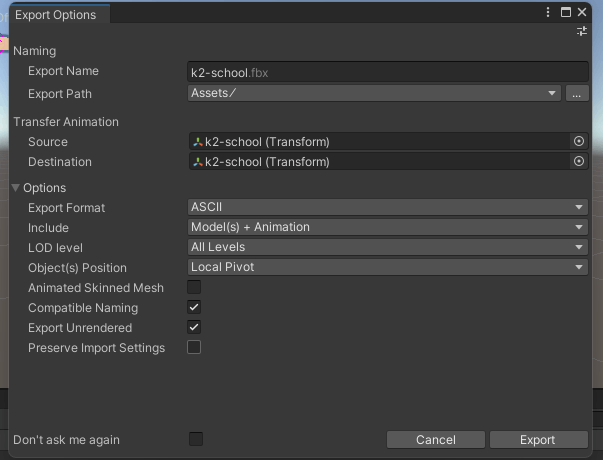Click the Export button
Viewport: 603px width, 460px height.
538,440
